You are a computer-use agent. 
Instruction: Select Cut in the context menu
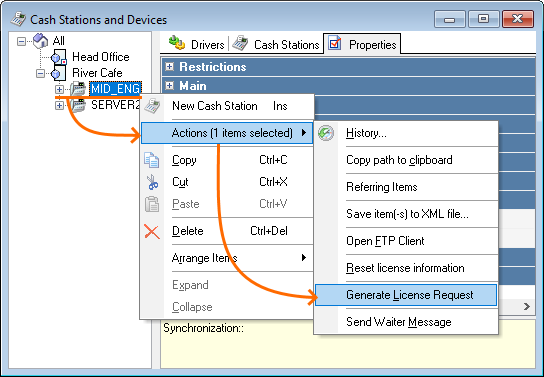click(x=227, y=182)
